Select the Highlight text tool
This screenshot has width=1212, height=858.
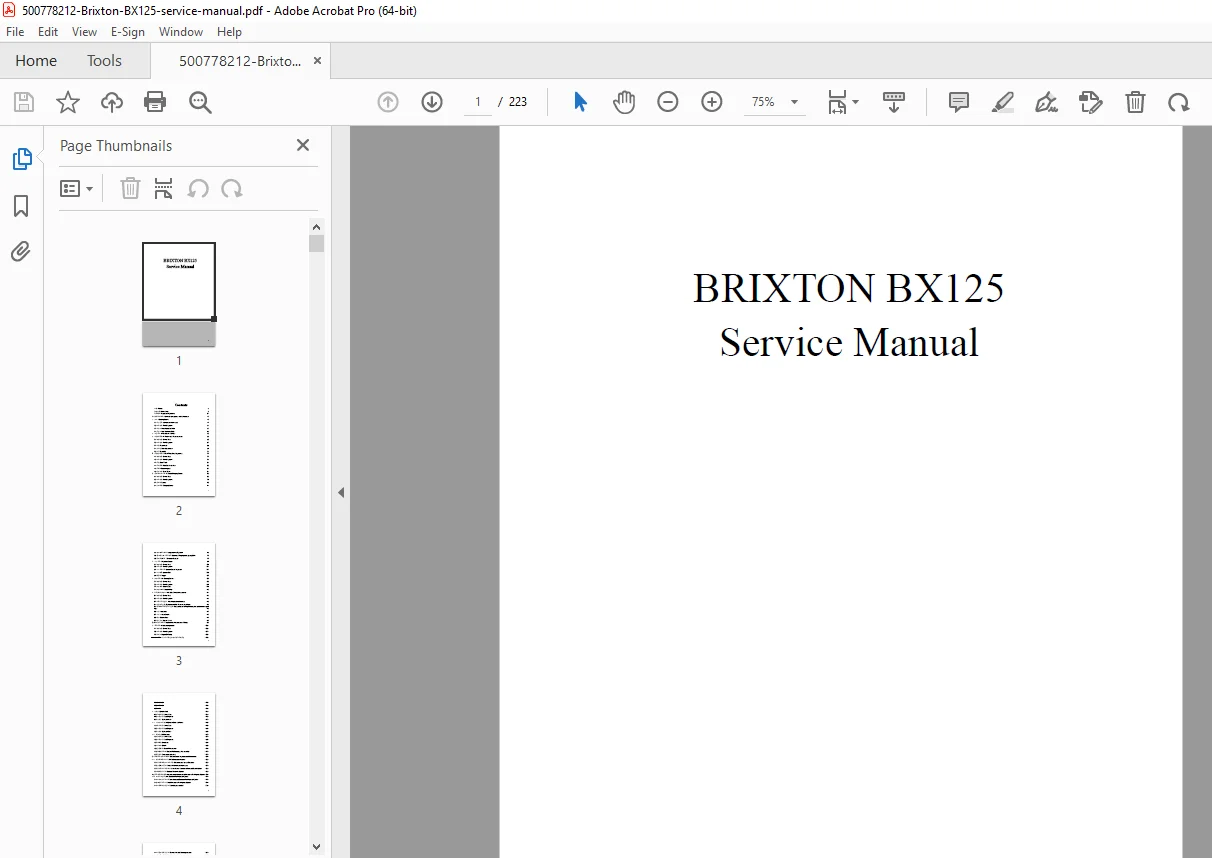(1003, 102)
